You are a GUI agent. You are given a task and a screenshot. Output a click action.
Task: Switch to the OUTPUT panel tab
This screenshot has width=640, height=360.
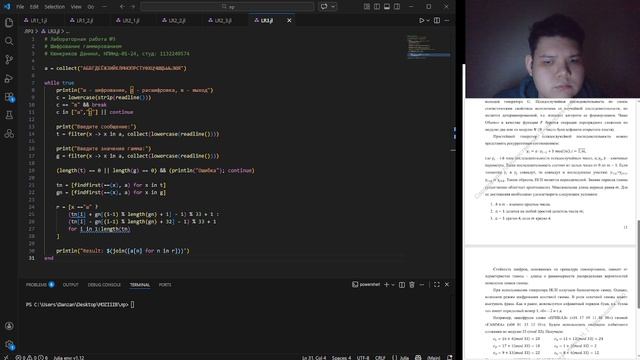point(71,284)
